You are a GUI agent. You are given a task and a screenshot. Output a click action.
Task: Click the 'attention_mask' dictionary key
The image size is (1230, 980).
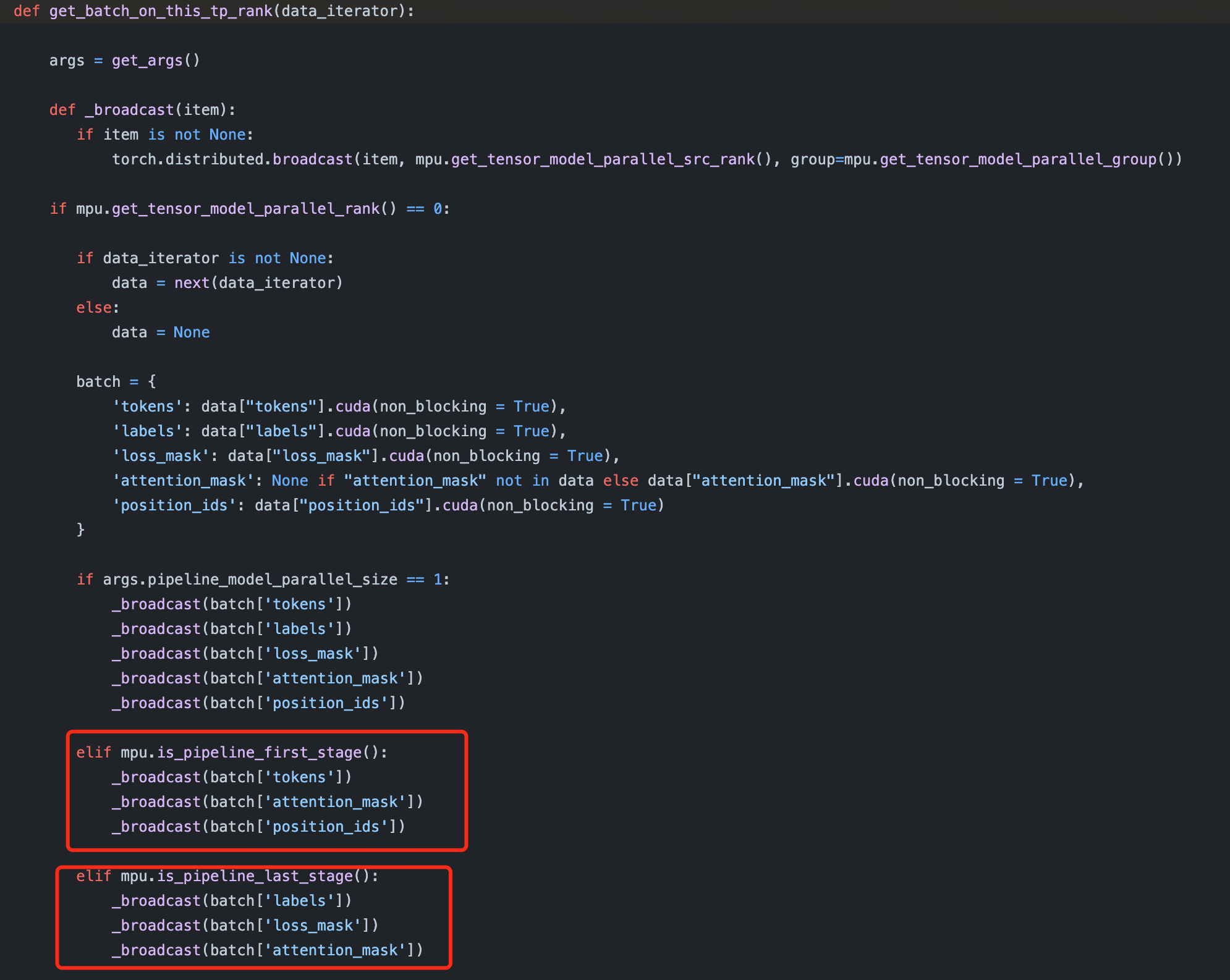[183, 481]
